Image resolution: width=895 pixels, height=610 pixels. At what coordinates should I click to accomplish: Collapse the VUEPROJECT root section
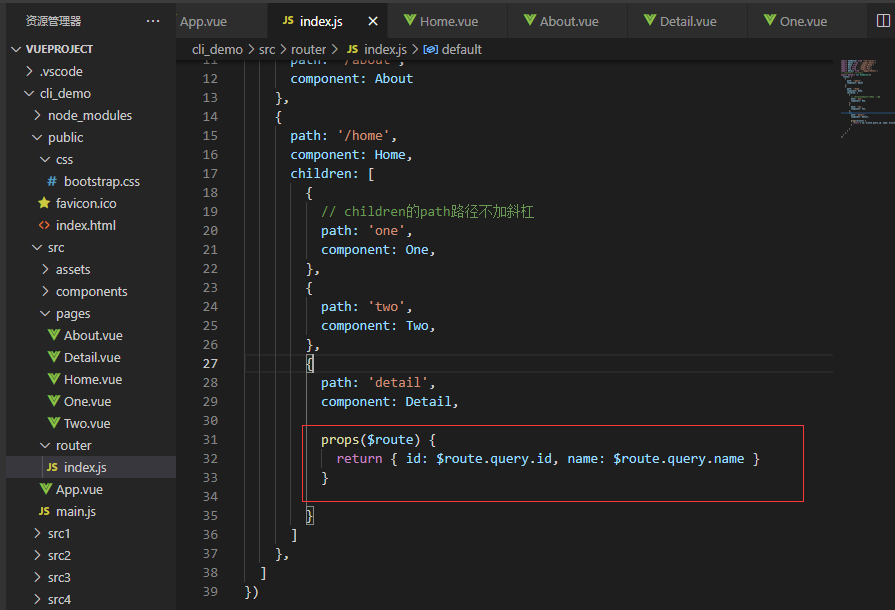click(x=16, y=50)
